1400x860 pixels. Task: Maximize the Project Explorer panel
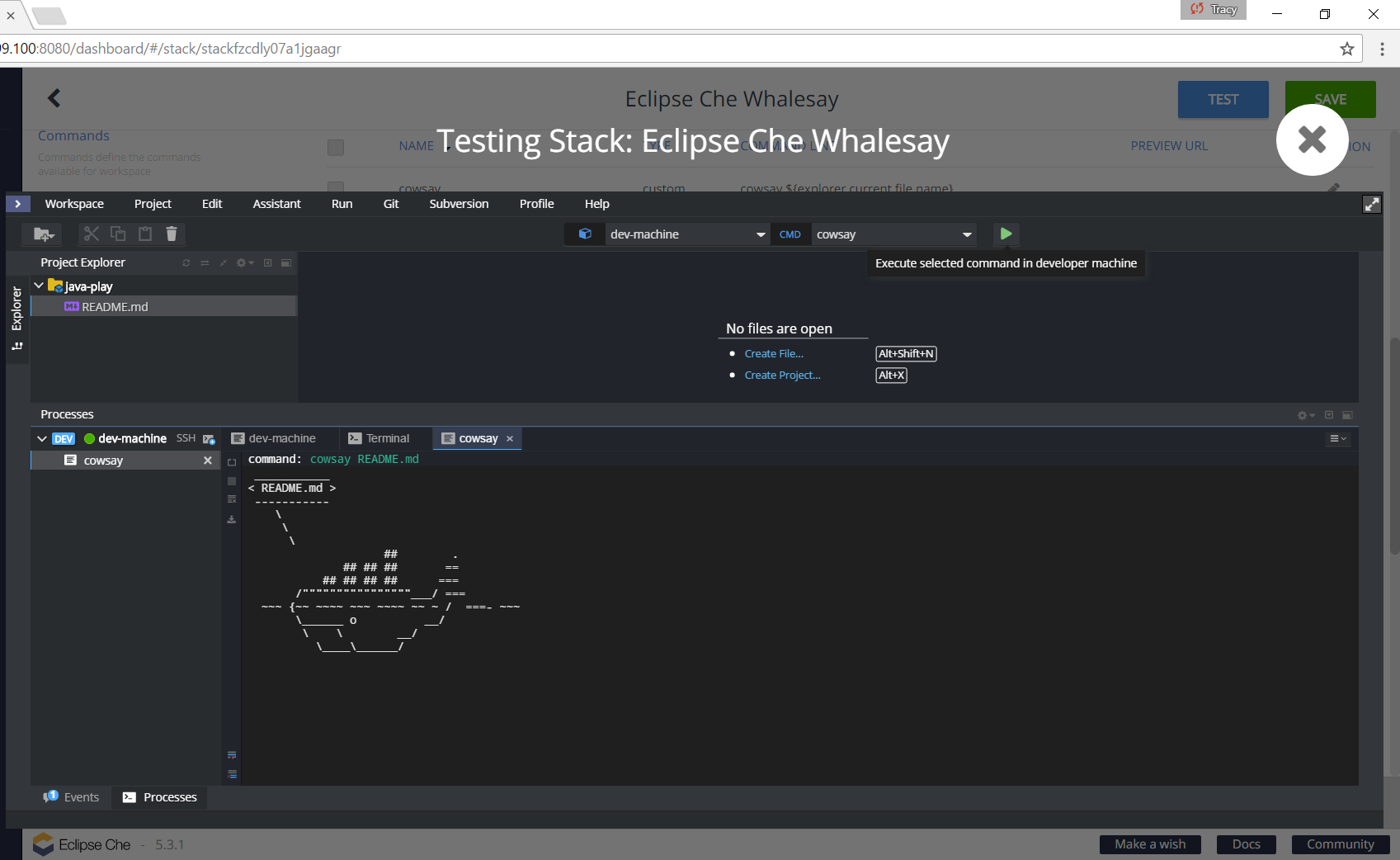point(286,262)
